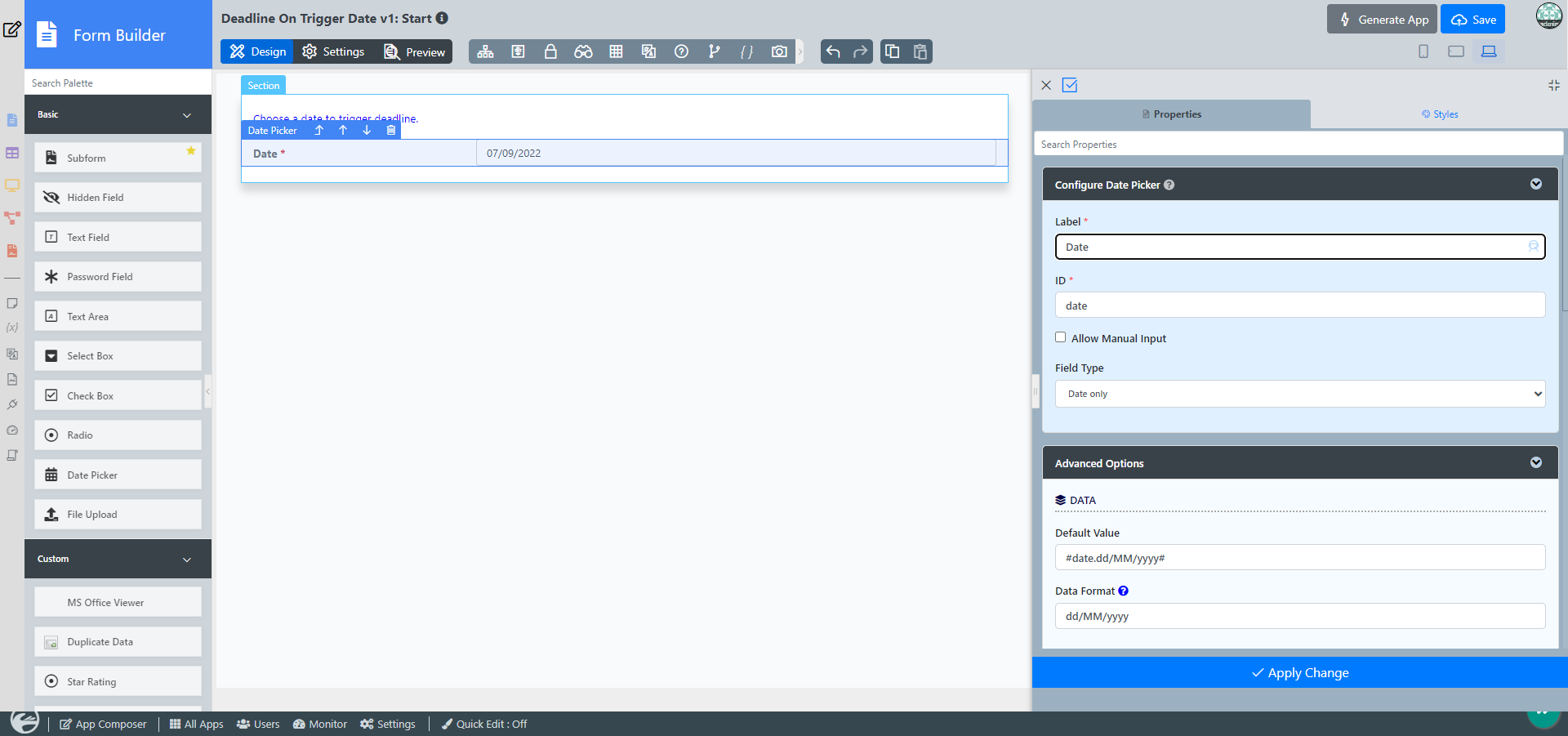Image resolution: width=1568 pixels, height=736 pixels.
Task: Copy the selected element
Action: pyautogui.click(x=893, y=51)
